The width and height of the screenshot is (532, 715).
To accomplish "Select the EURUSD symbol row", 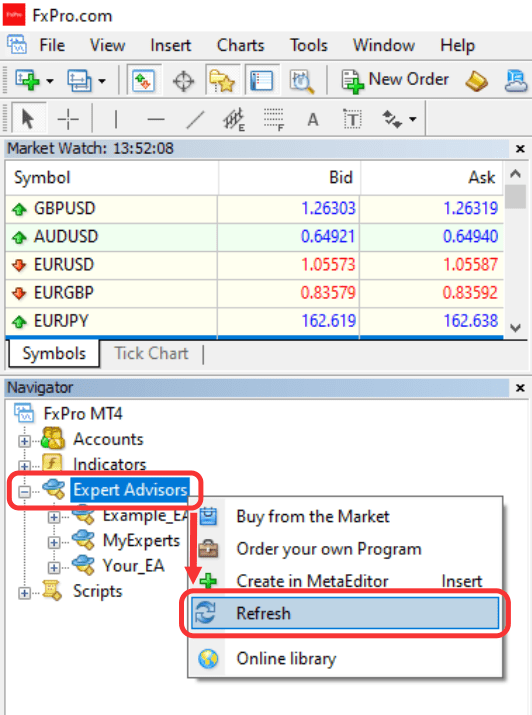I will tap(254, 265).
